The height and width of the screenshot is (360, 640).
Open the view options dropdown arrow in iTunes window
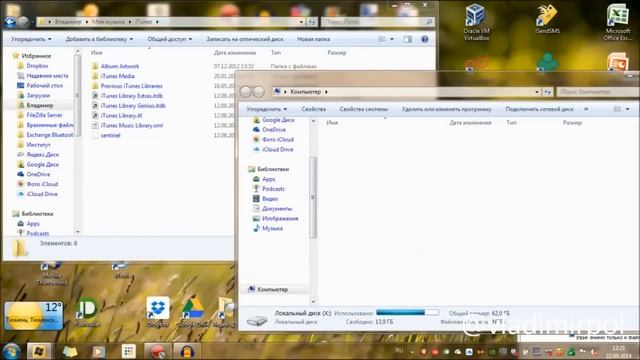392,39
